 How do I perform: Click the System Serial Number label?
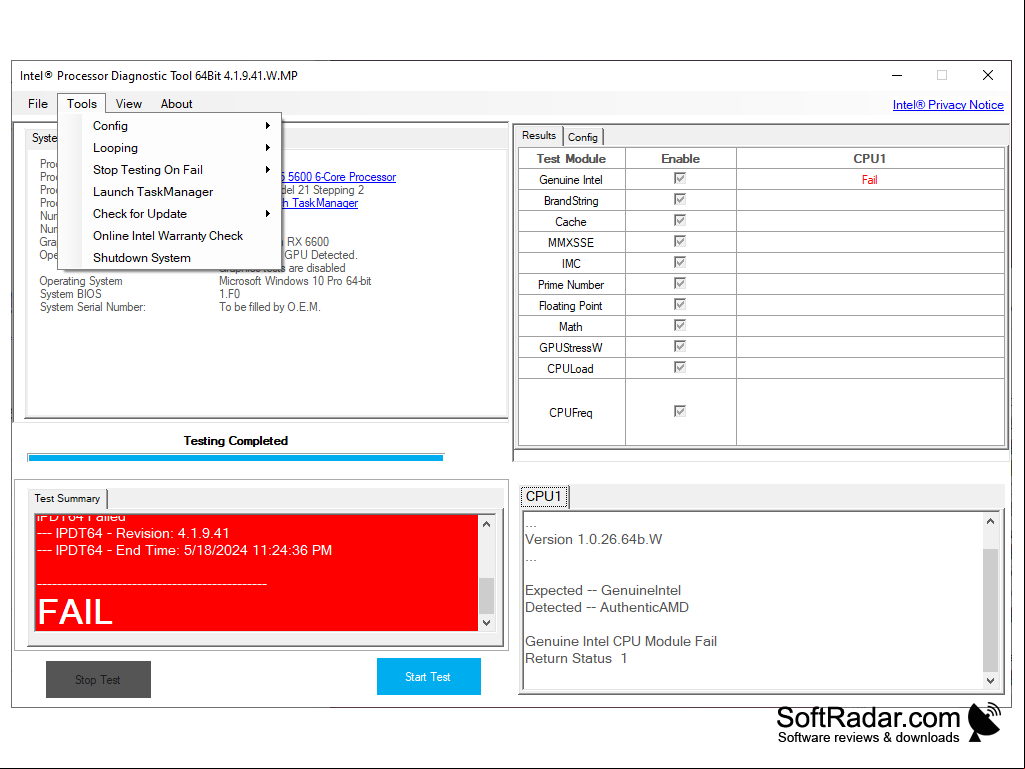tap(93, 307)
